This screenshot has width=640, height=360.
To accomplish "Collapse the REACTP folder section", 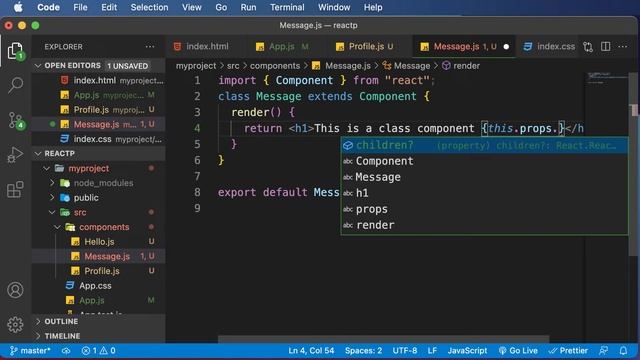I will tap(38, 153).
